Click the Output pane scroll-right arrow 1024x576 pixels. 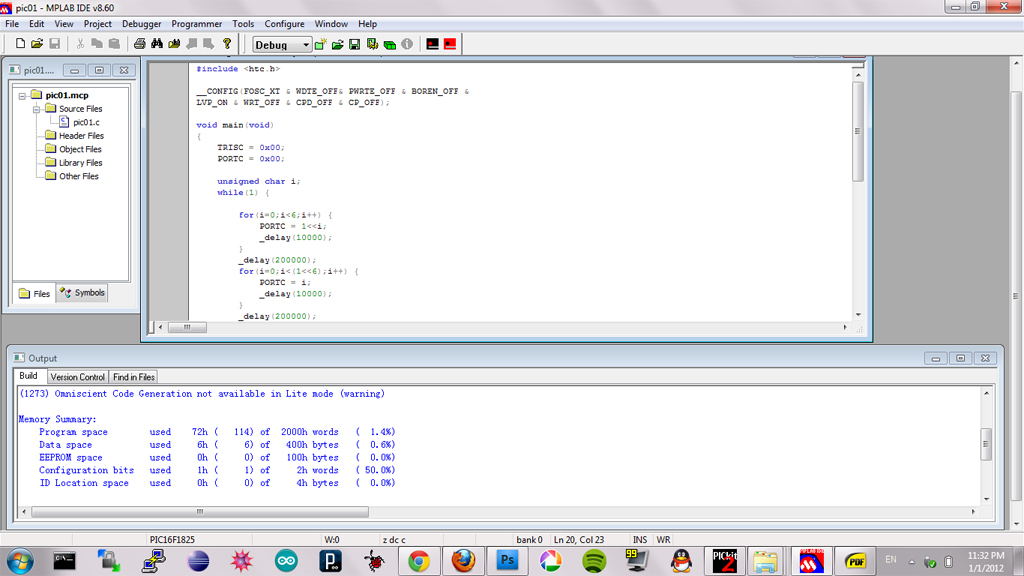(973, 512)
